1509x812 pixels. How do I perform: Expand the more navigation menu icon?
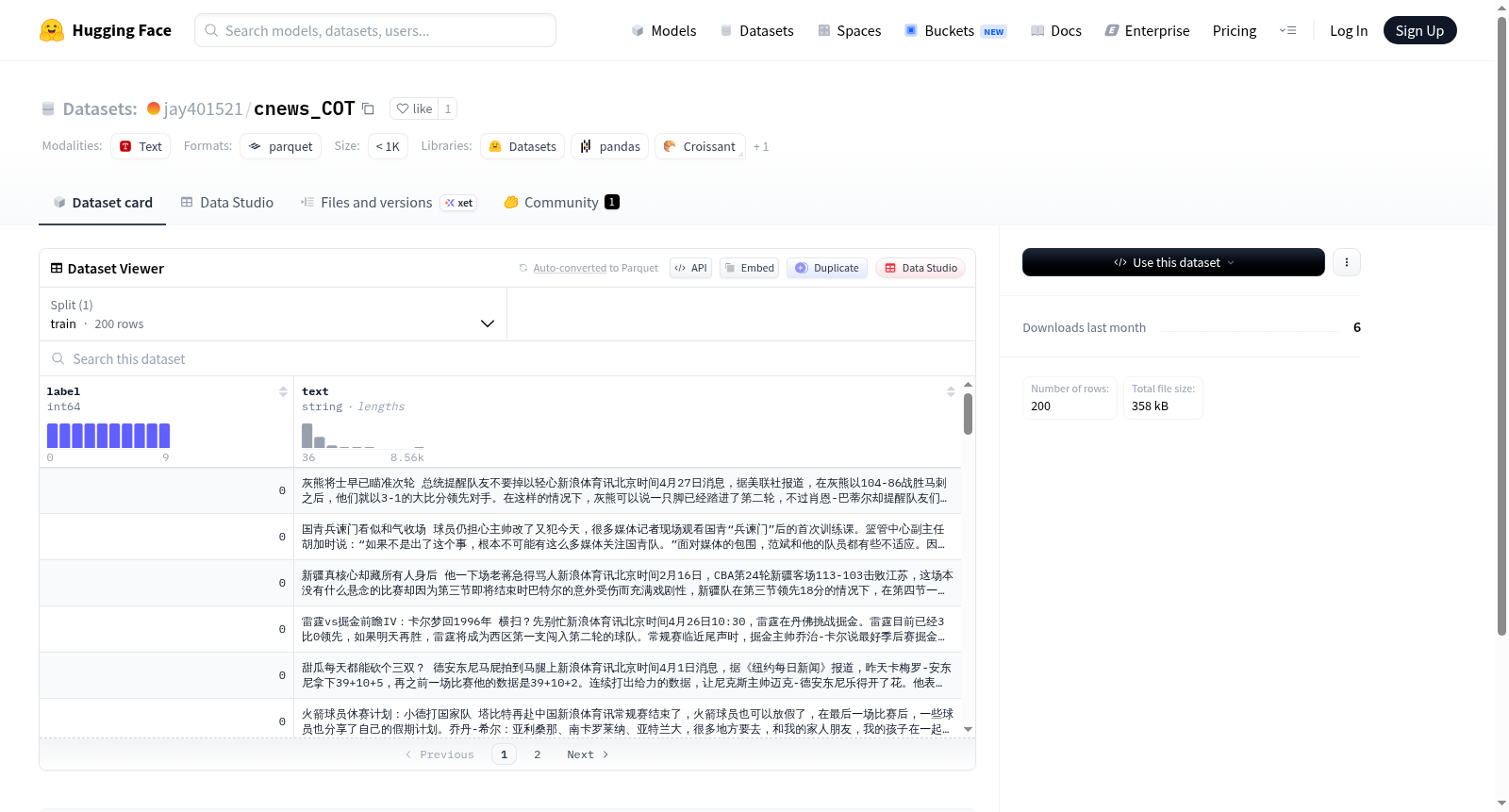coord(1287,30)
